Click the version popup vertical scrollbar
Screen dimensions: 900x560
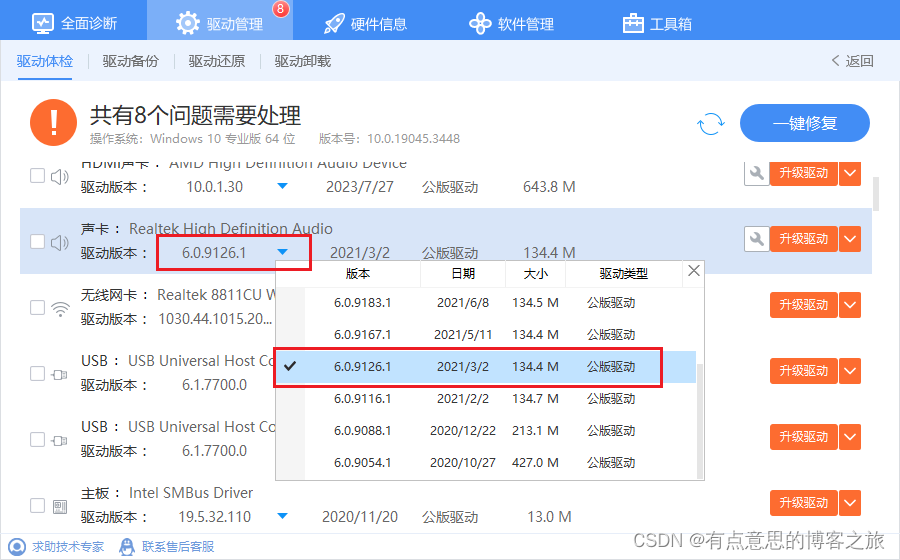700,420
